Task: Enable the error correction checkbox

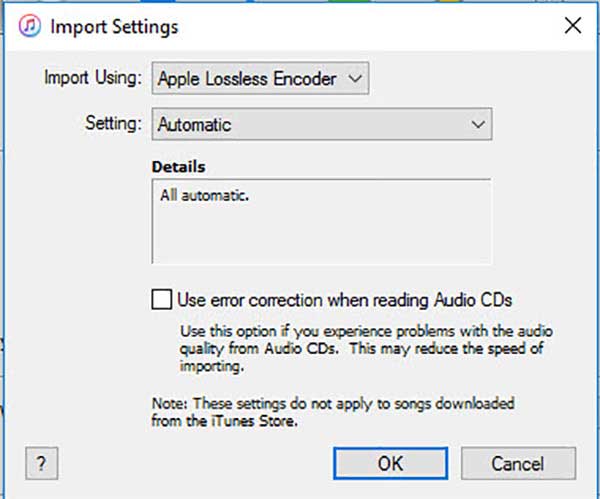Action: [x=161, y=299]
